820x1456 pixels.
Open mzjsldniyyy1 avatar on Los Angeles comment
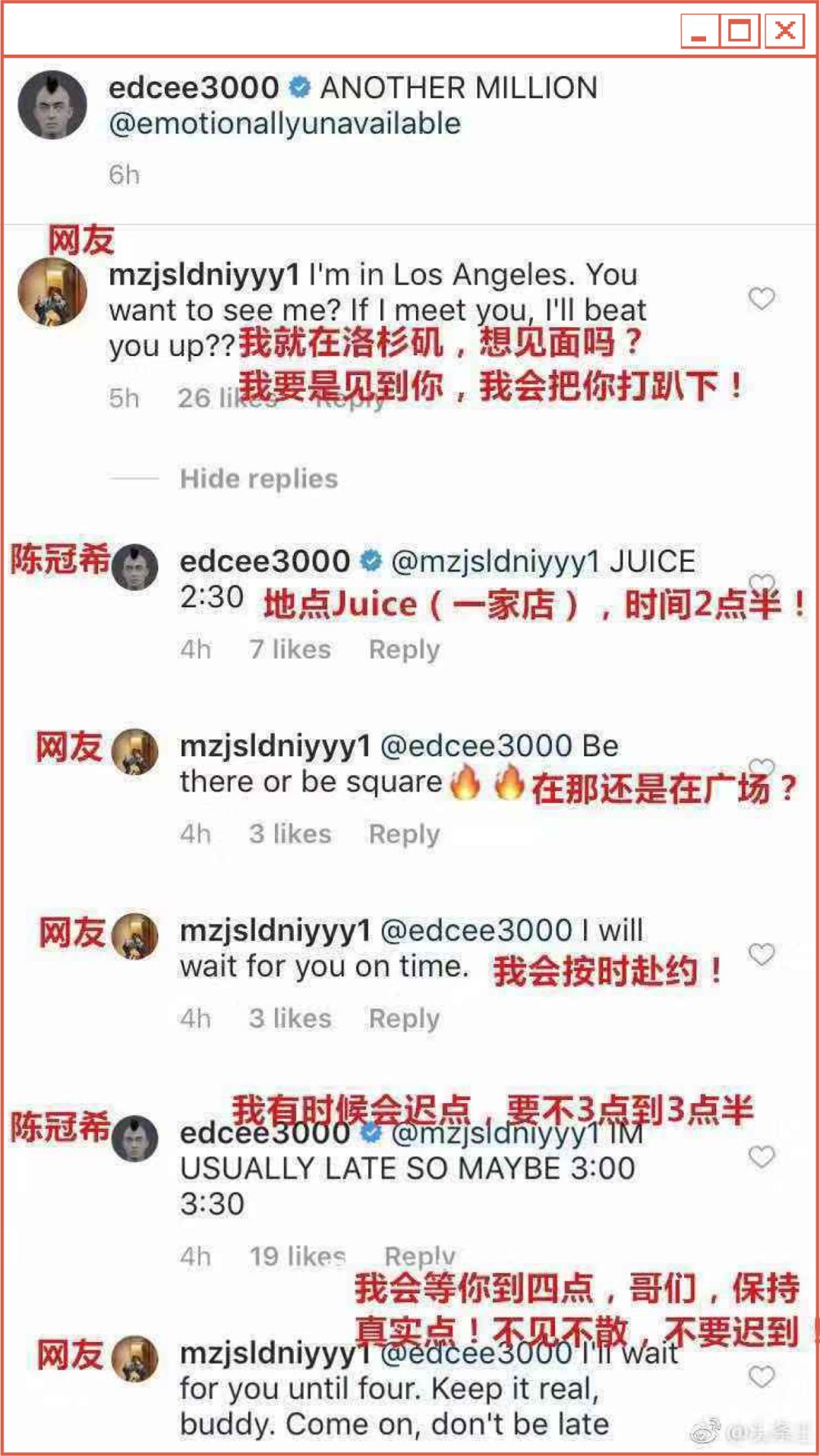coord(52,292)
